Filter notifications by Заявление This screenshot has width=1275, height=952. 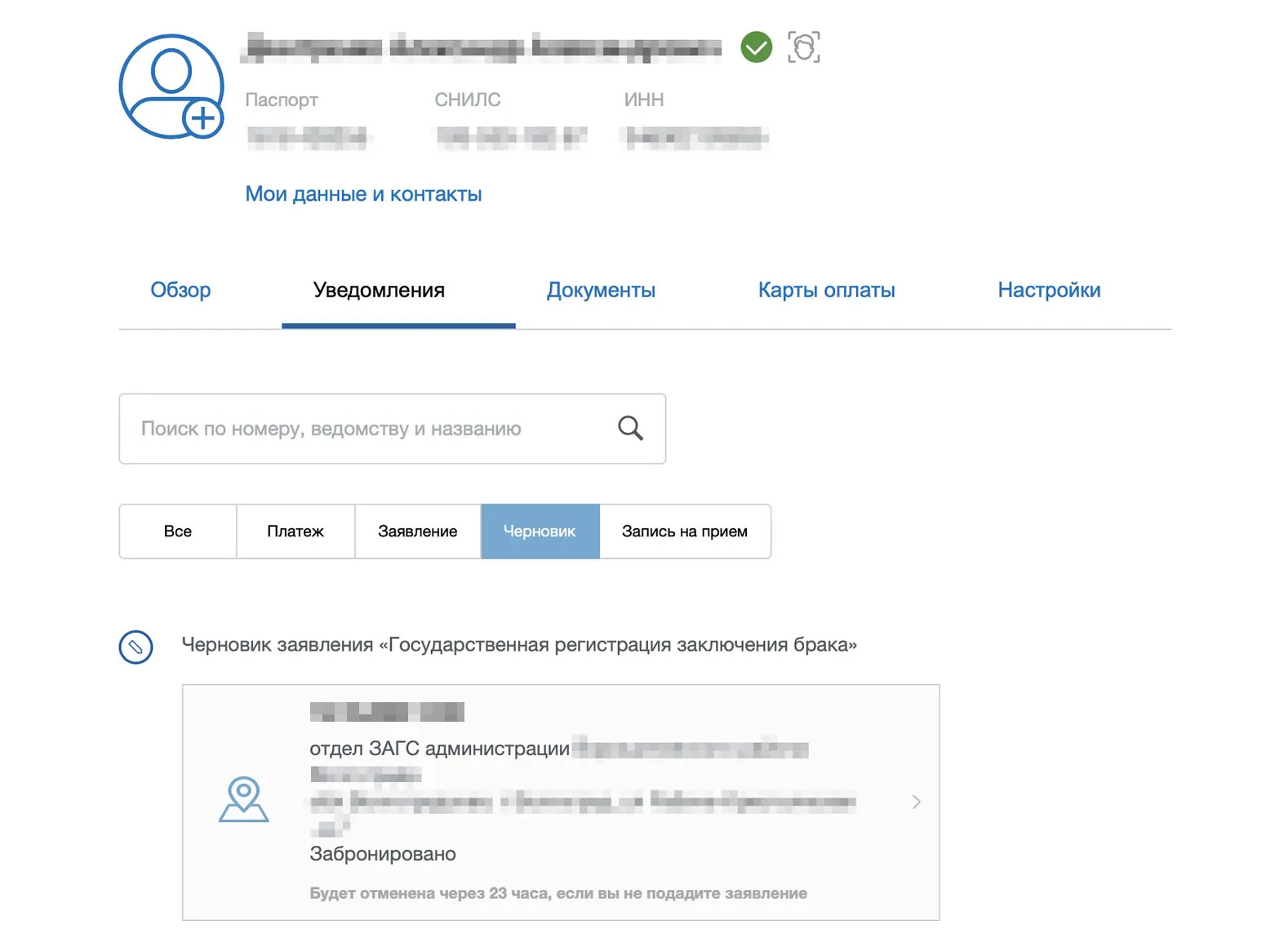(x=418, y=532)
